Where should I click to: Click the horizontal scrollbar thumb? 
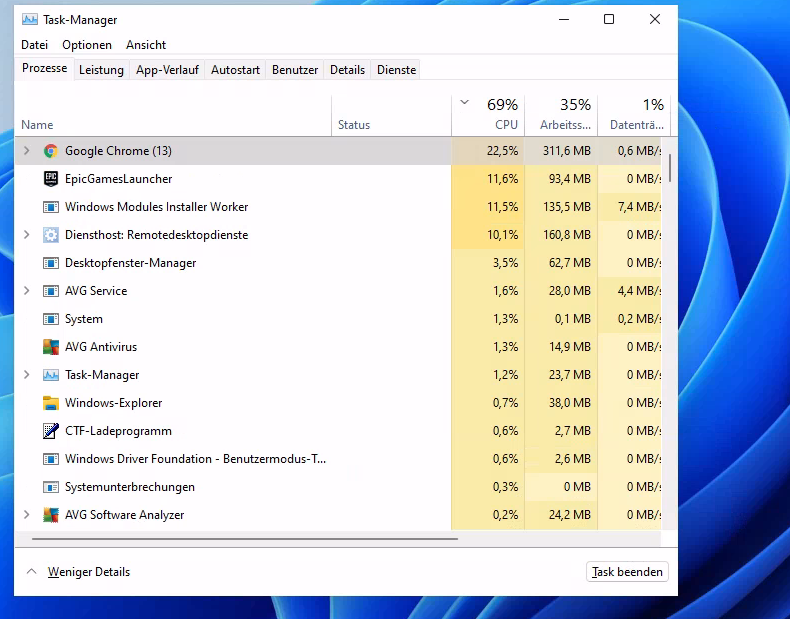click(x=245, y=539)
